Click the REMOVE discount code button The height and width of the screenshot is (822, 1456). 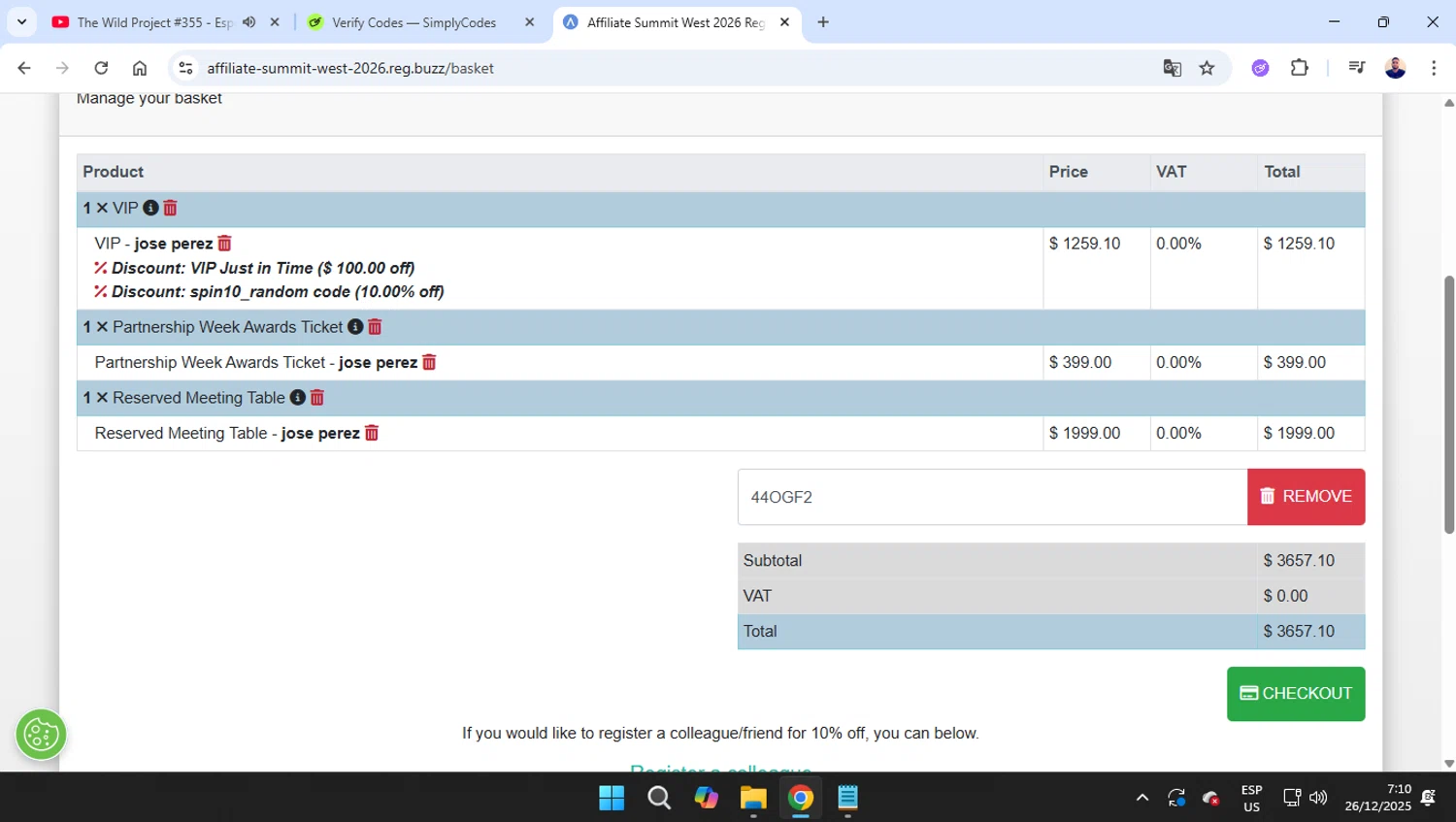click(1306, 497)
